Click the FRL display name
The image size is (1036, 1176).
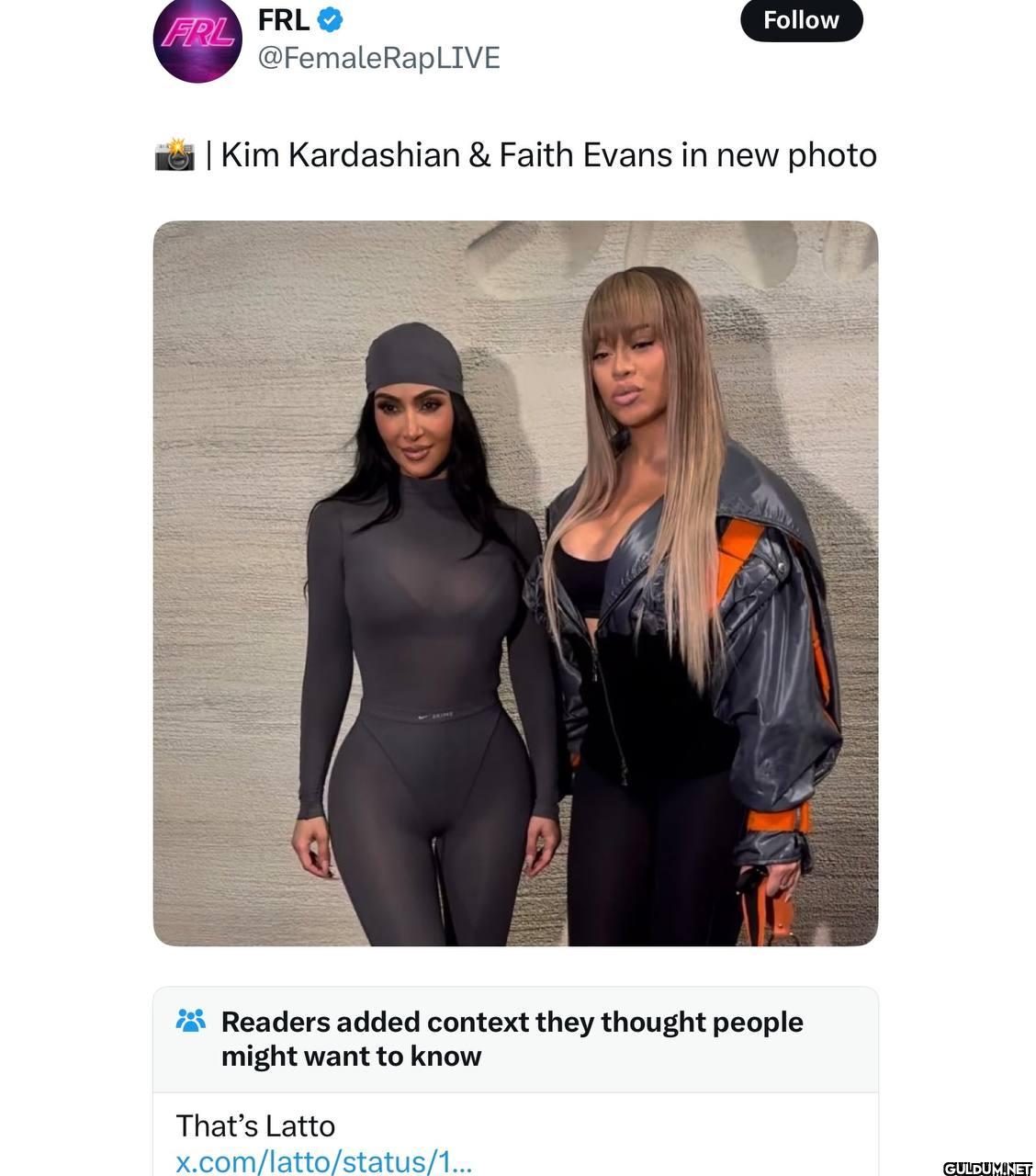[x=283, y=17]
